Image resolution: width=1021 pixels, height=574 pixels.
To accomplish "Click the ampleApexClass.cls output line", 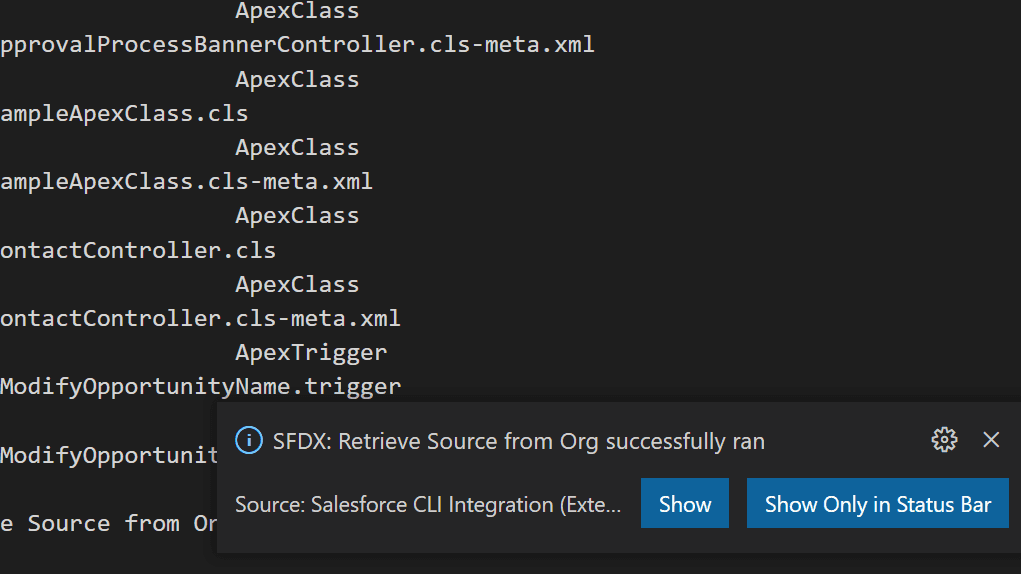I will tap(124, 114).
